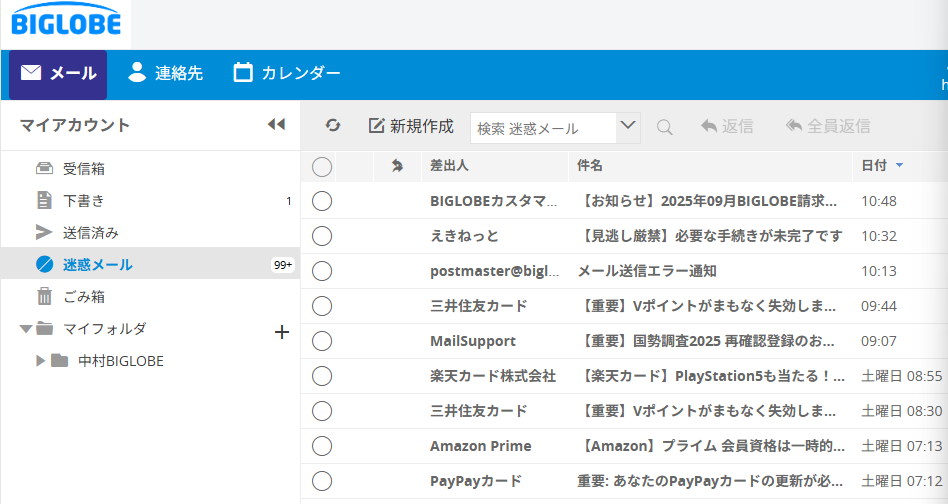Select the BIGLOBEカスタマ message checkbox
Viewport: 948px width, 504px height.
coord(322,201)
